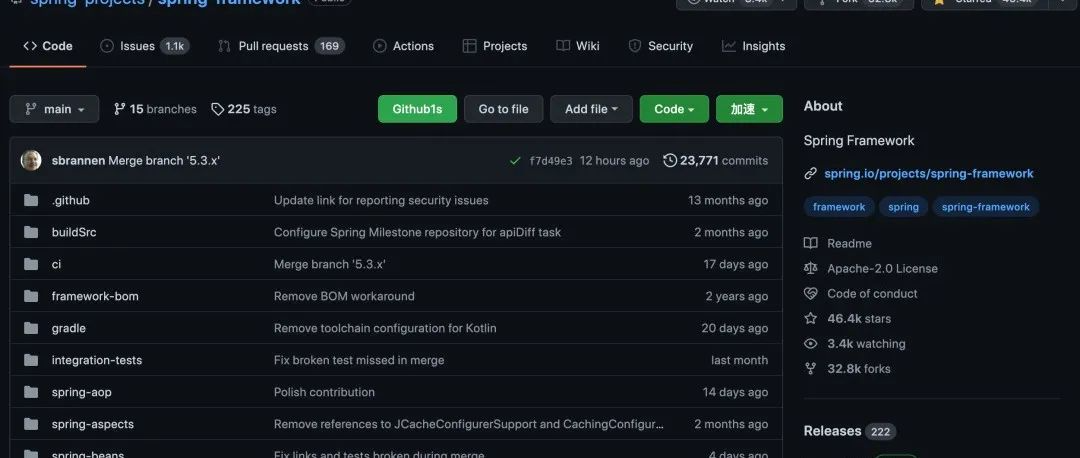This screenshot has height=458, width=1080.
Task: View the Security tab
Action: [660, 46]
